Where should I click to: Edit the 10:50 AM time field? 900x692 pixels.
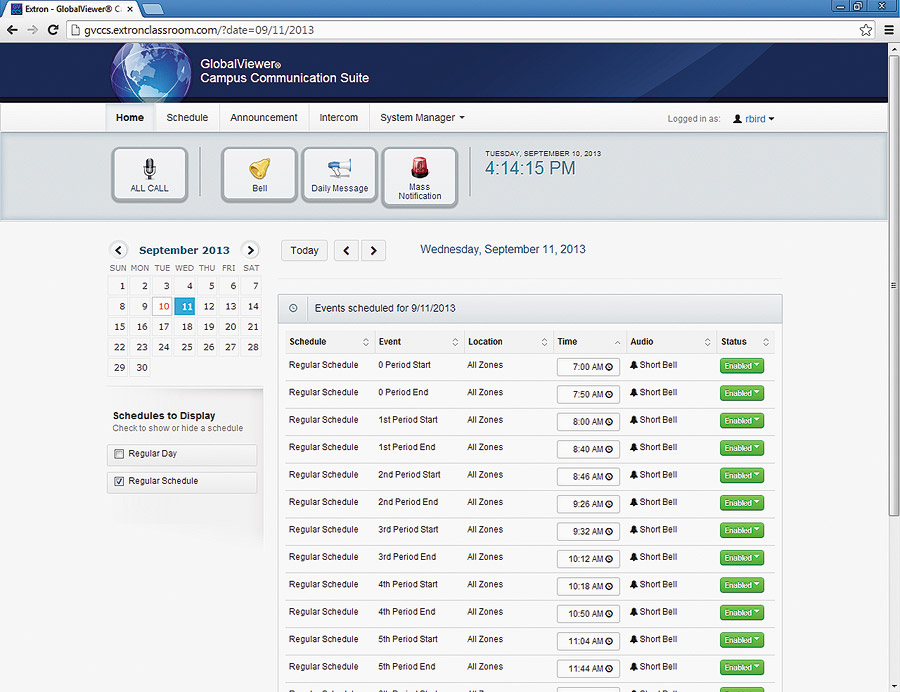click(588, 613)
